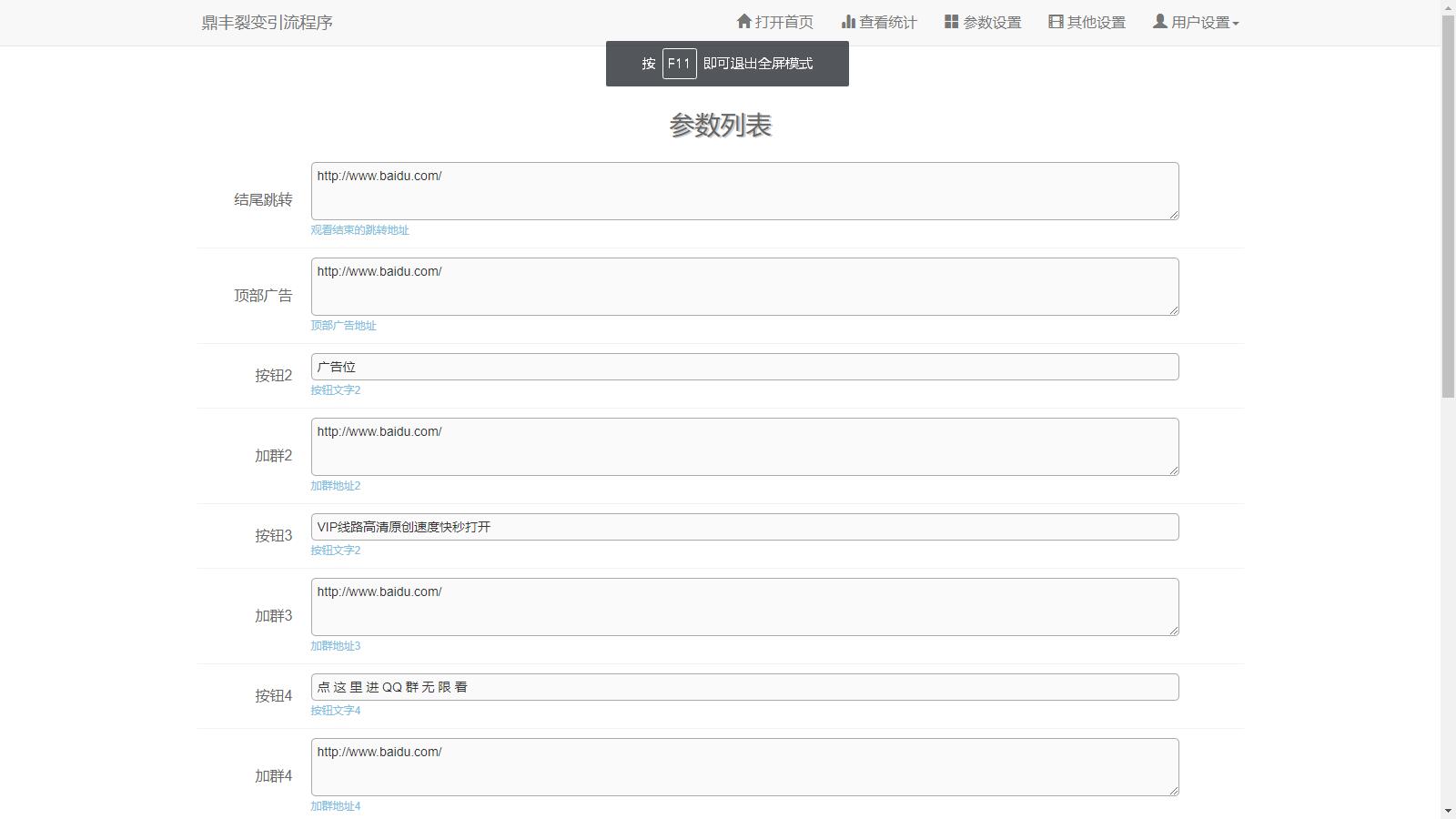Click the user icon for 用户设置

(1159, 21)
